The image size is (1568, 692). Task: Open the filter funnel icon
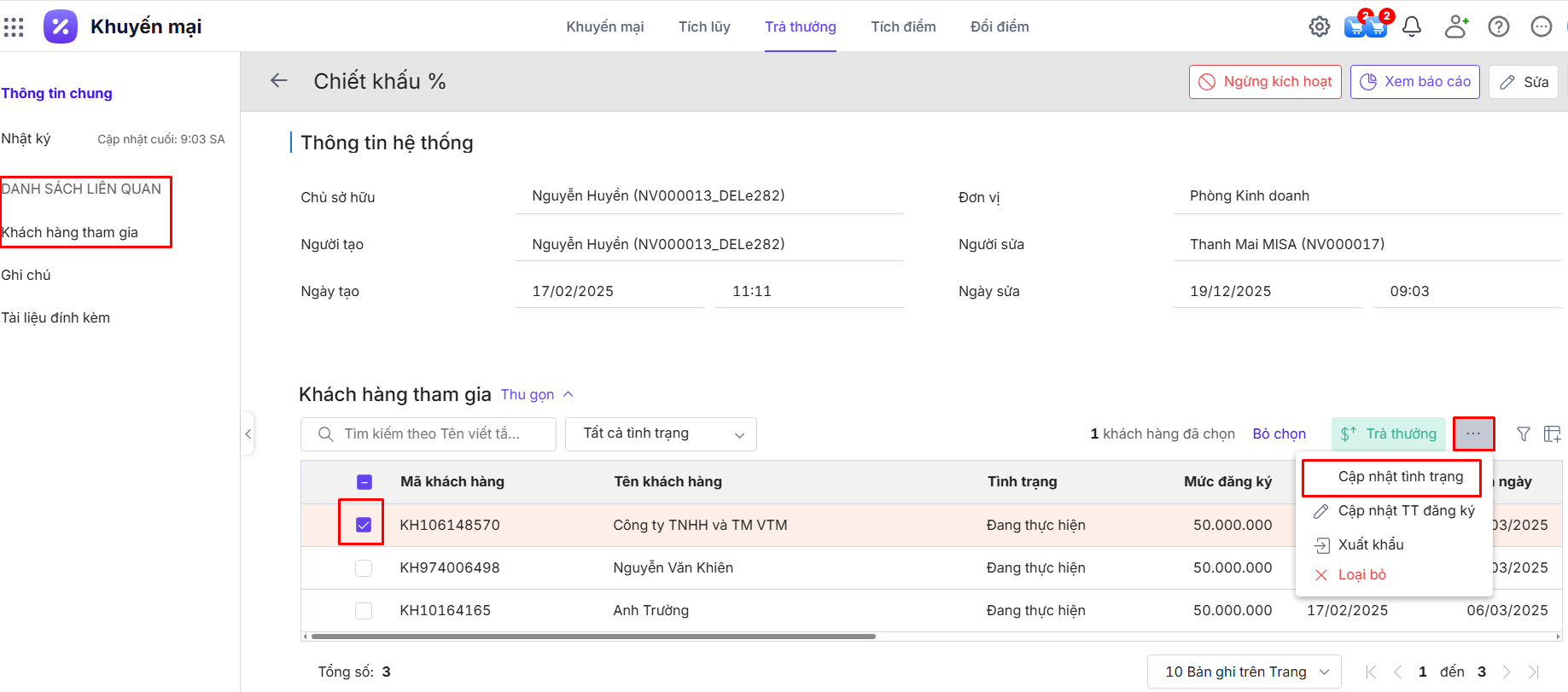point(1523,434)
